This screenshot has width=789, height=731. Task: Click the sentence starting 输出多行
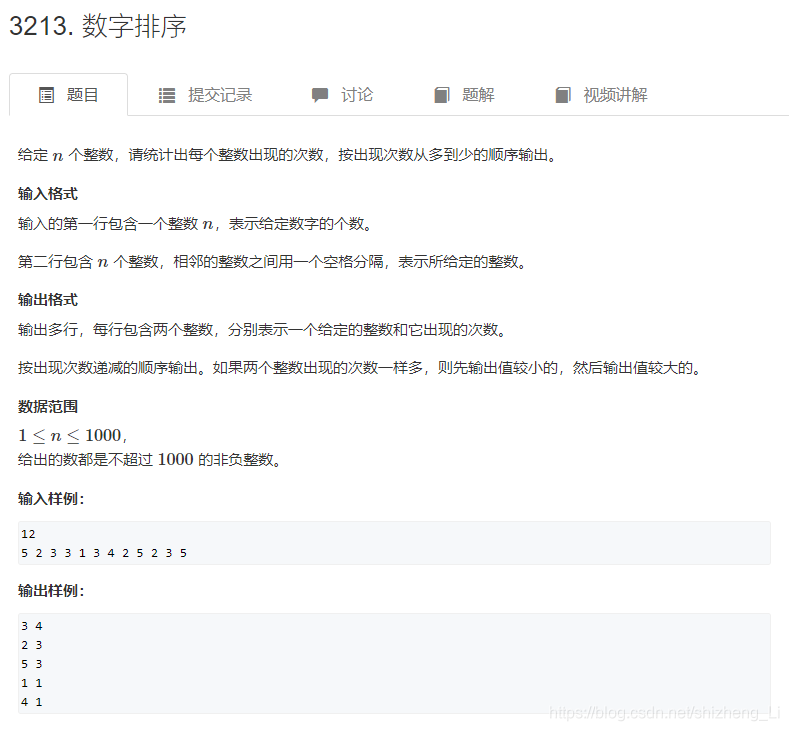point(262,330)
